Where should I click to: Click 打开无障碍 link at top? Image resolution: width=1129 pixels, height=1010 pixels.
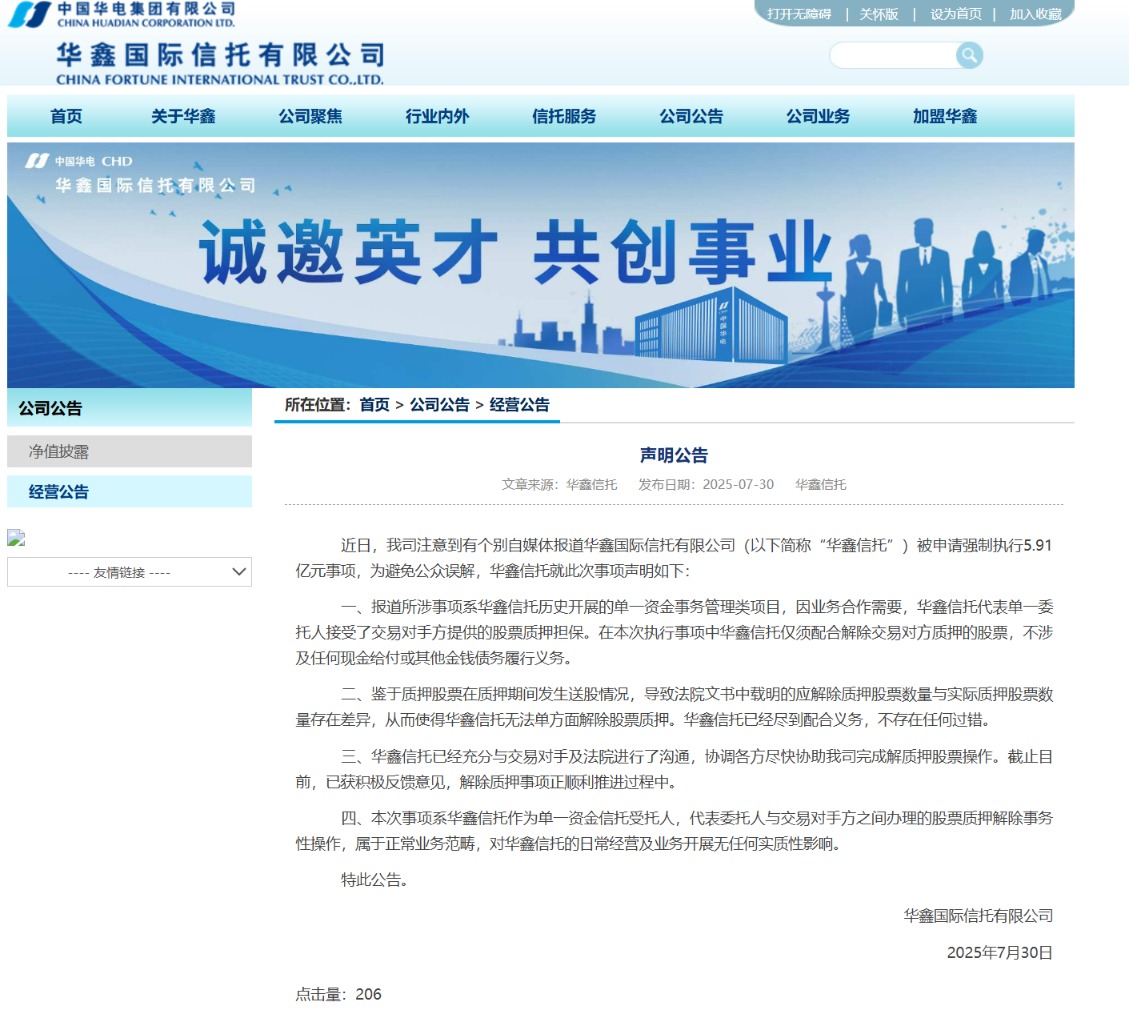tap(799, 14)
